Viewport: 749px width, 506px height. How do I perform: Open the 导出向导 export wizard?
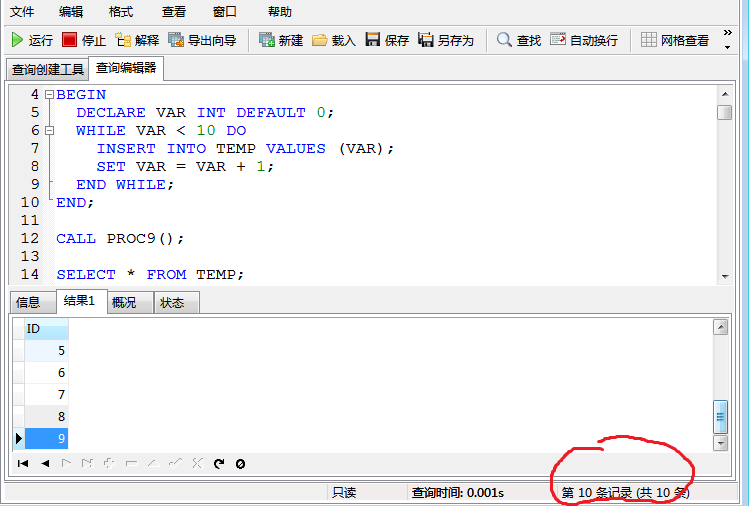pos(203,40)
